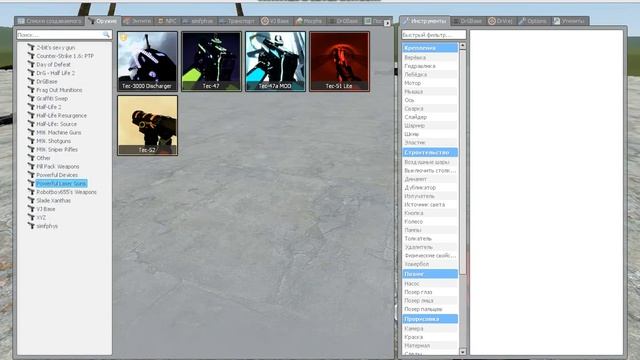This screenshot has width=640, height=360.
Task: Click the pistol icon beside XYZ
Action: point(31,217)
